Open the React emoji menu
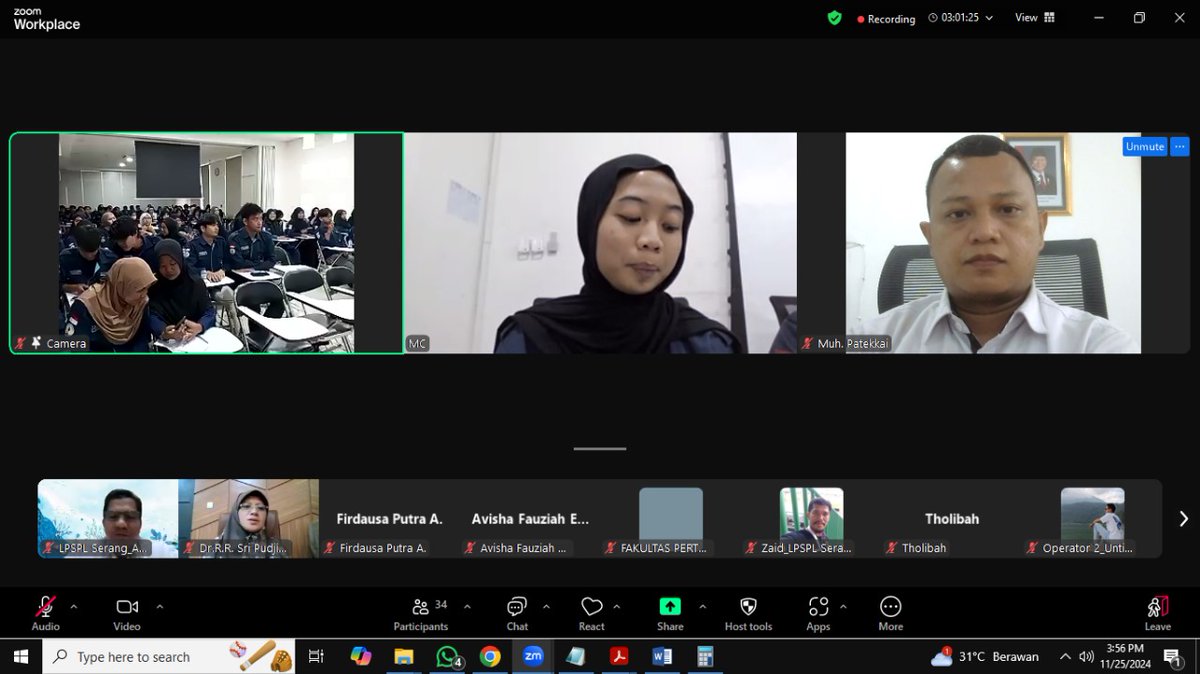This screenshot has width=1200, height=674. tap(592, 613)
